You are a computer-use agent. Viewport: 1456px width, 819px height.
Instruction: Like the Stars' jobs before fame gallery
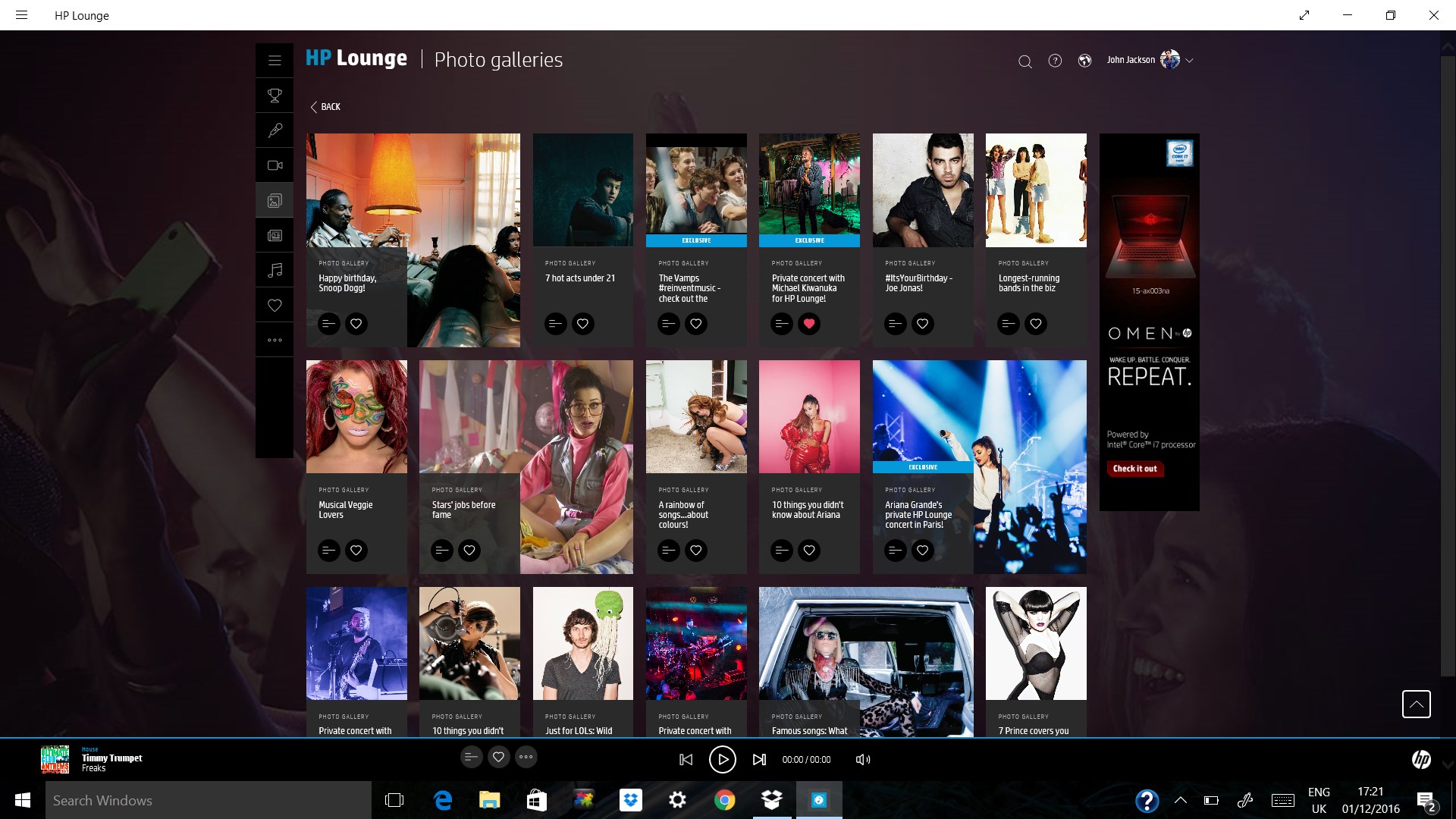[x=469, y=551]
